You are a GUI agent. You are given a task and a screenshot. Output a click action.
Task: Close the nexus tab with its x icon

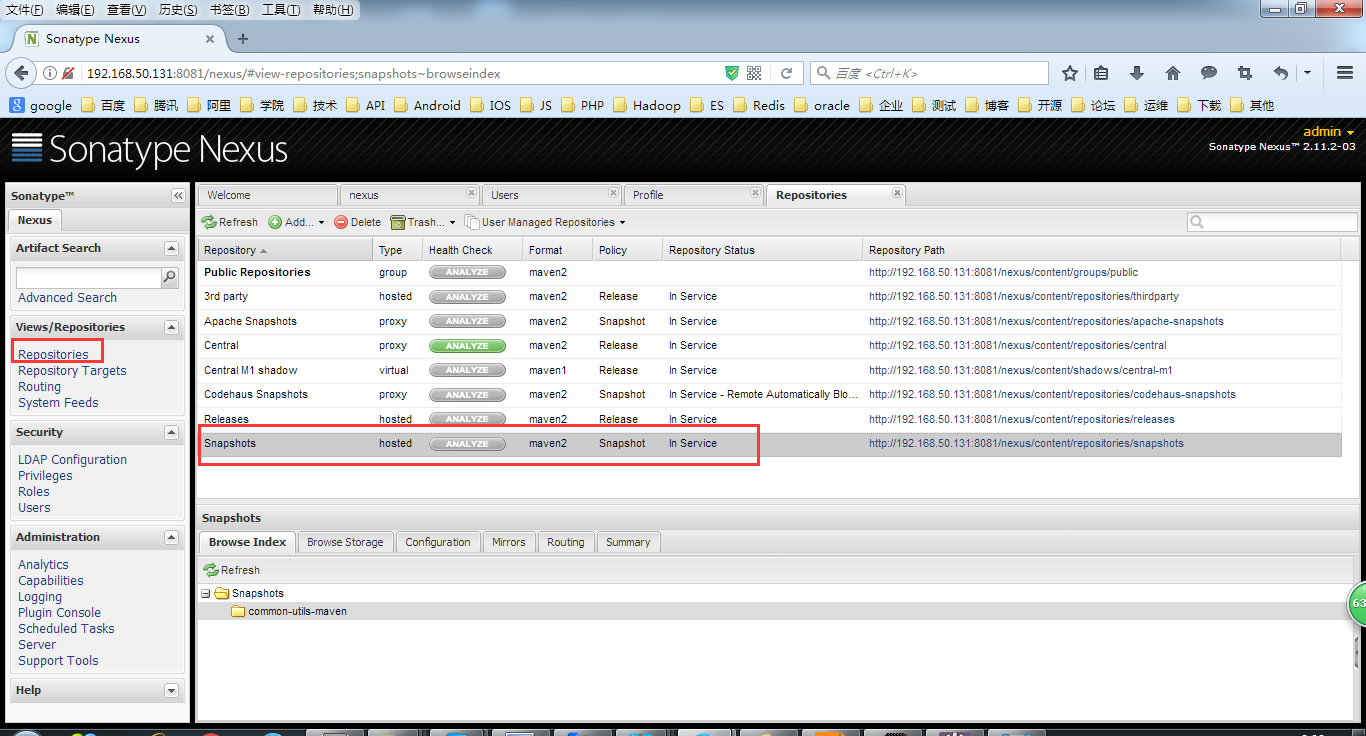pos(471,193)
